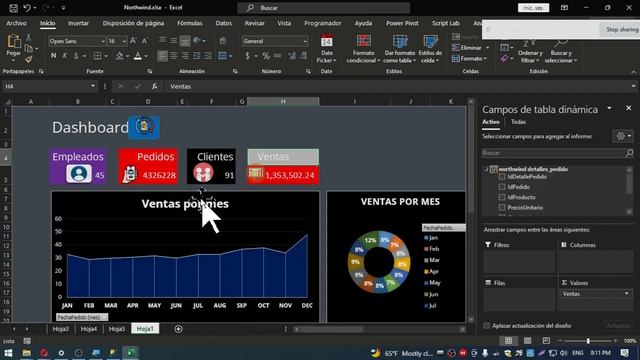Check the IdPedido field
Image resolution: width=640 pixels, height=360 pixels.
pyautogui.click(x=502, y=187)
